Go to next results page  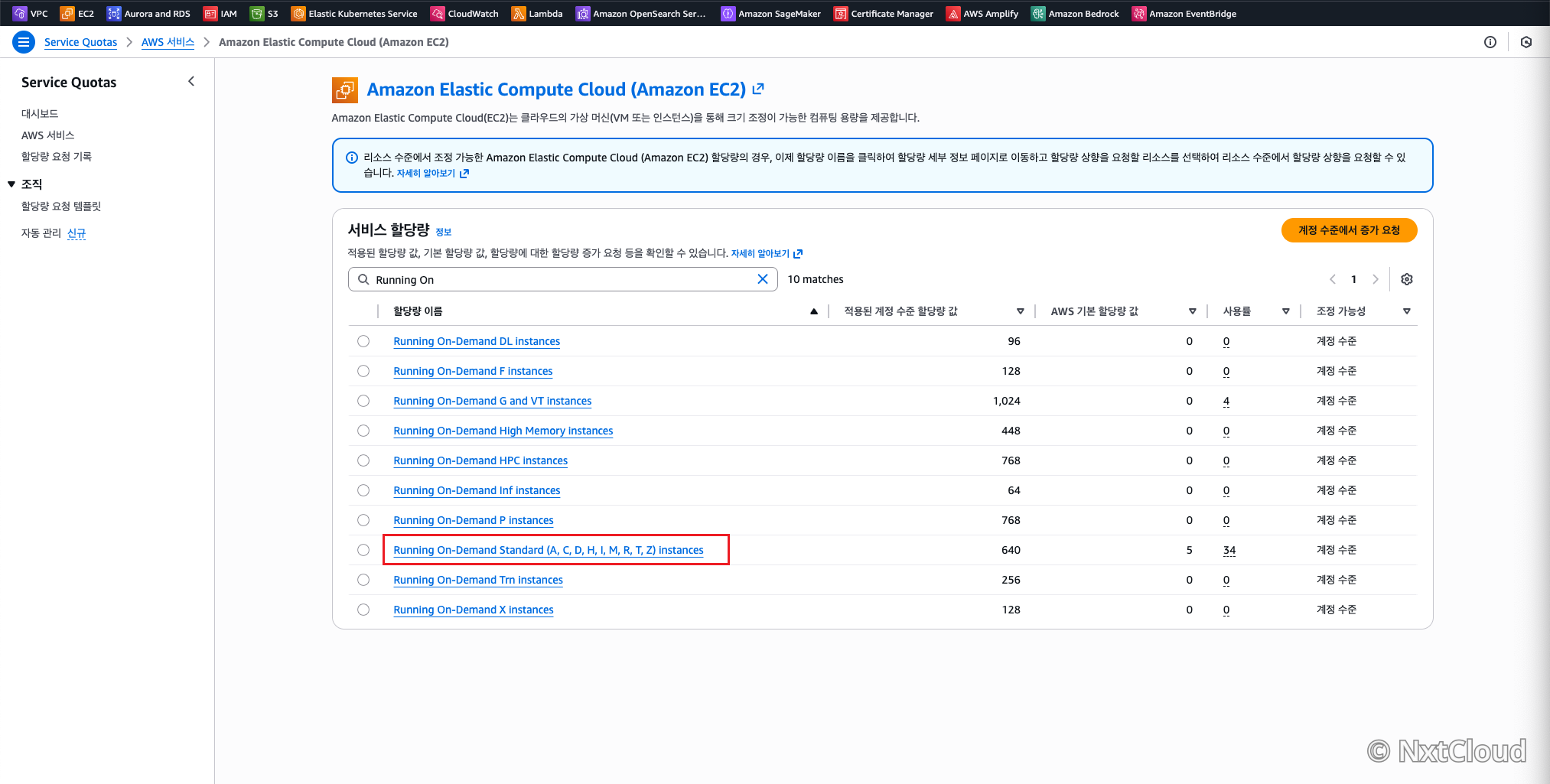[x=1375, y=279]
